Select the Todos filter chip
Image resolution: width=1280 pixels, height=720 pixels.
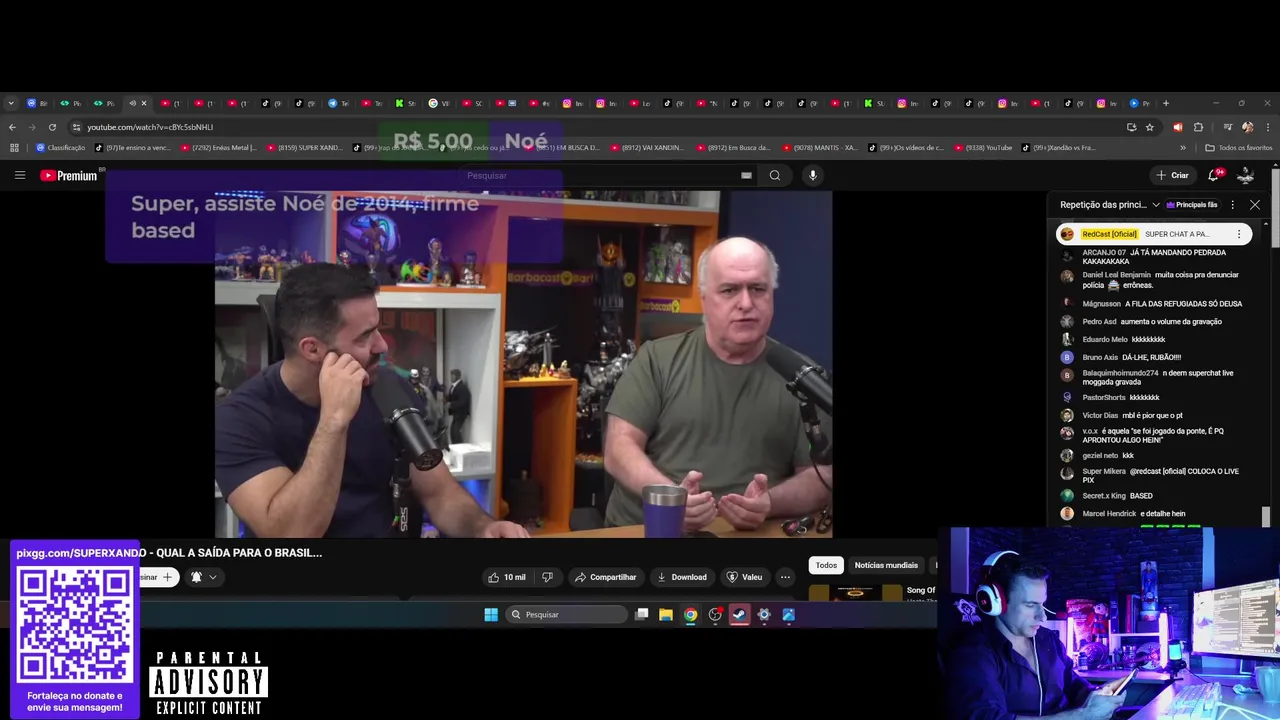[x=826, y=565]
